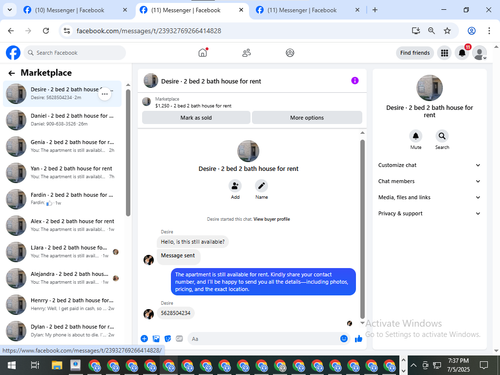Focus the Search Facebook field
500x375 pixels.
pos(75,53)
